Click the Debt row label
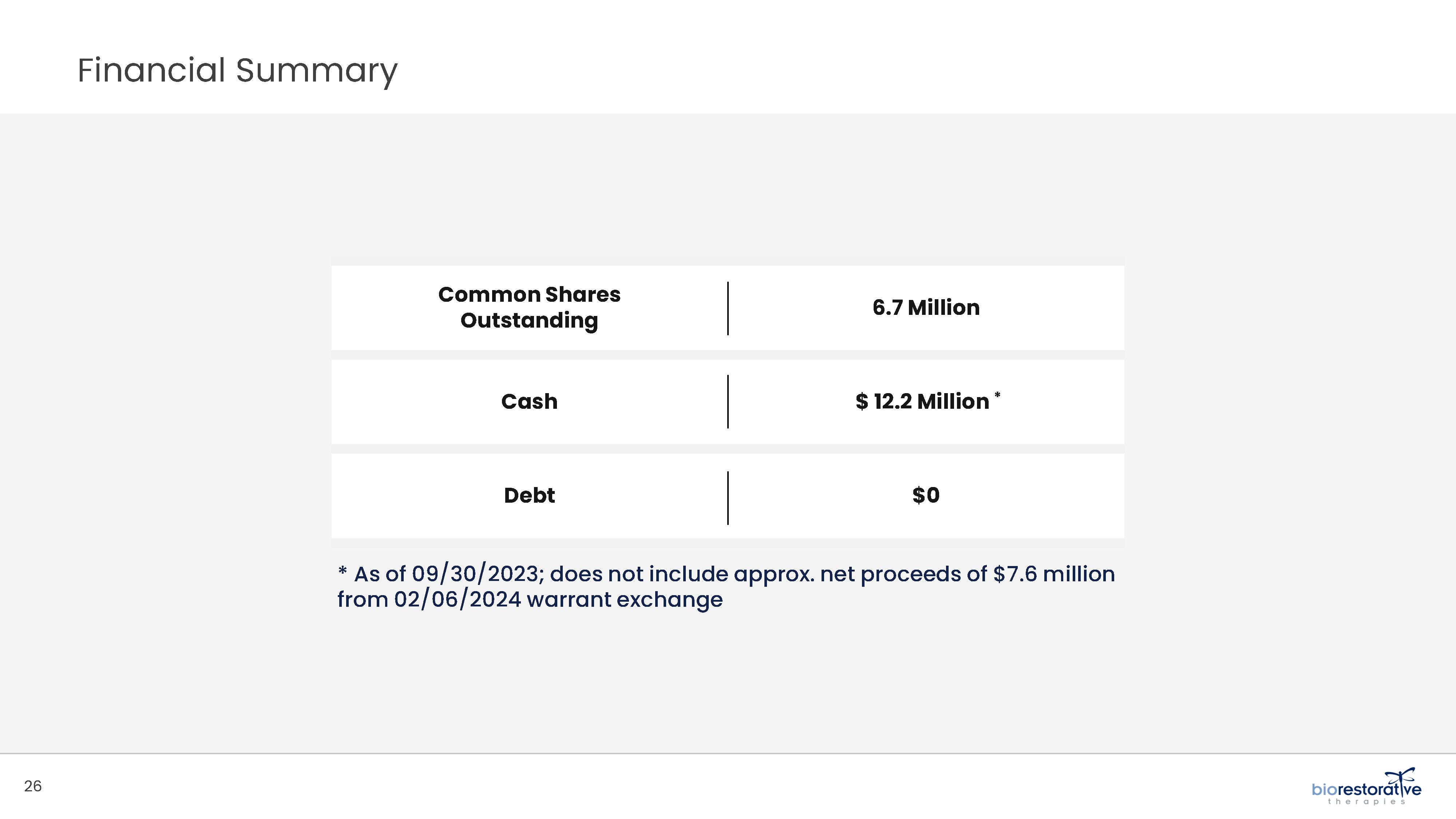The image size is (1456, 819). point(529,495)
